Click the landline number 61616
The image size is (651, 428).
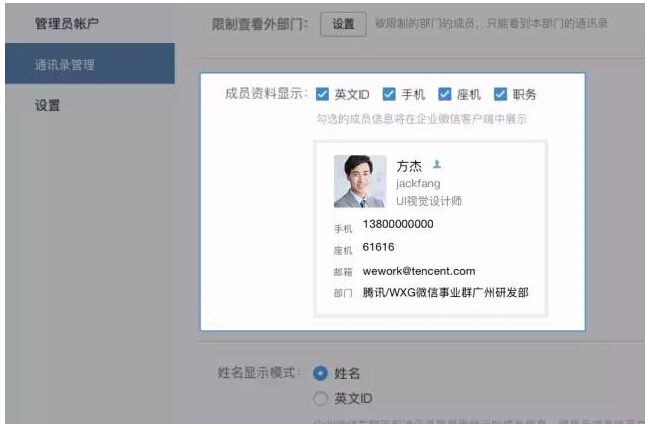(378, 247)
